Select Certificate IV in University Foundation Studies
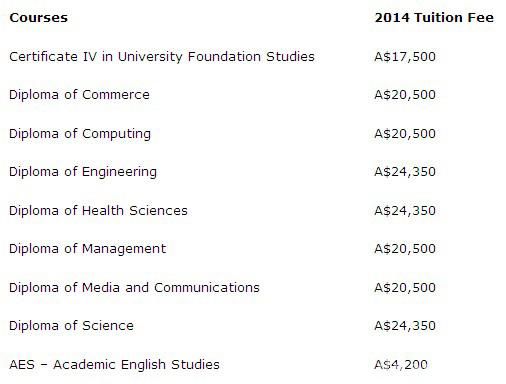The width and height of the screenshot is (506, 384). coord(162,57)
